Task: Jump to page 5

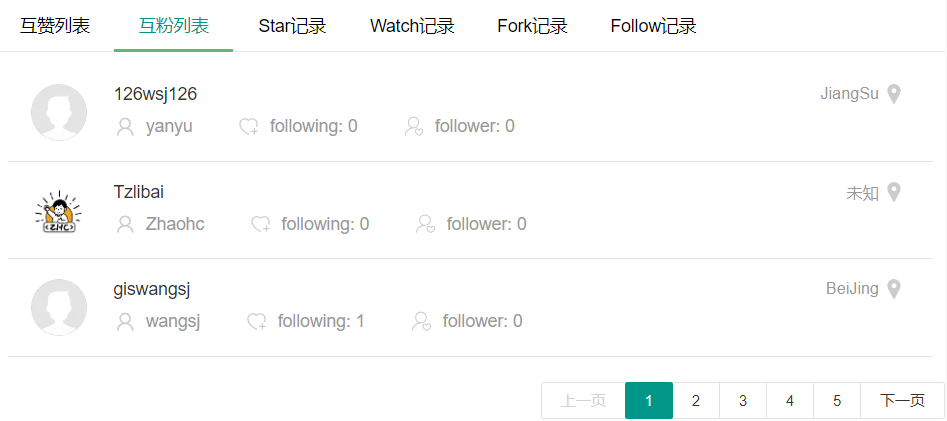Action: (x=837, y=400)
